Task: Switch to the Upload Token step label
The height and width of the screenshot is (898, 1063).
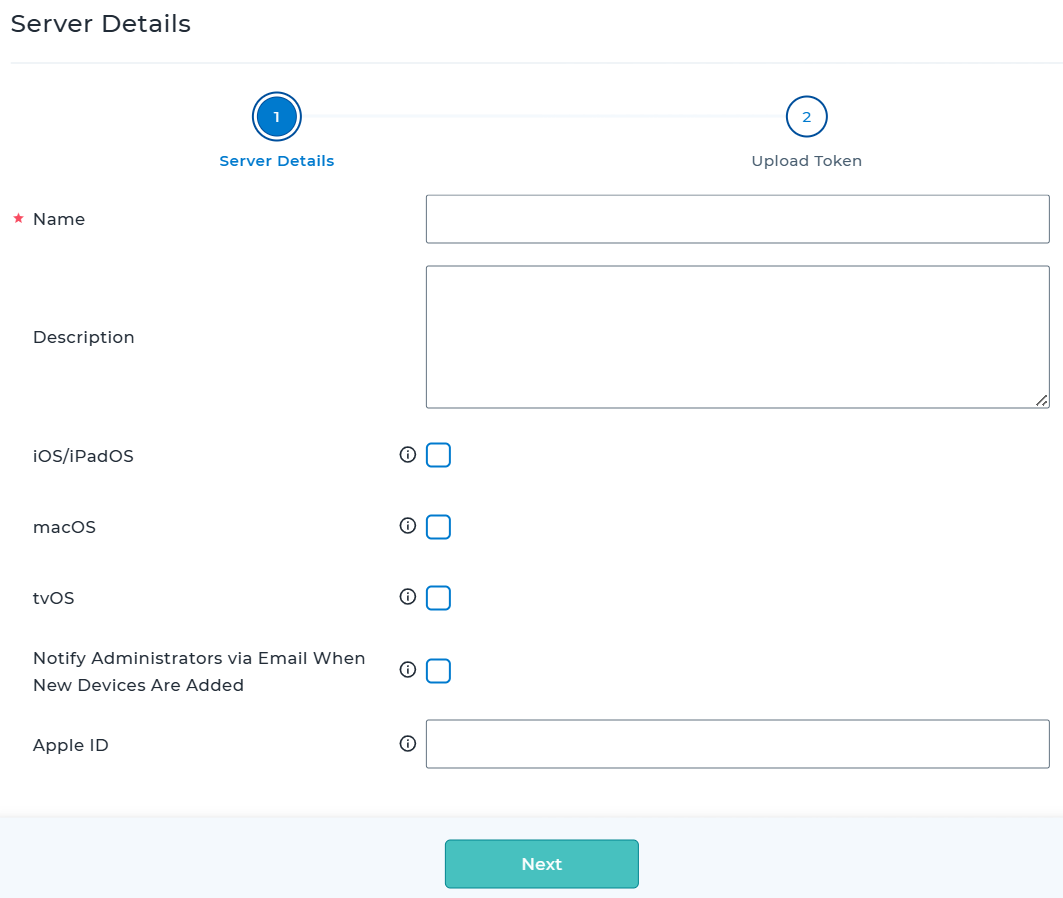Action: pyautogui.click(x=806, y=161)
